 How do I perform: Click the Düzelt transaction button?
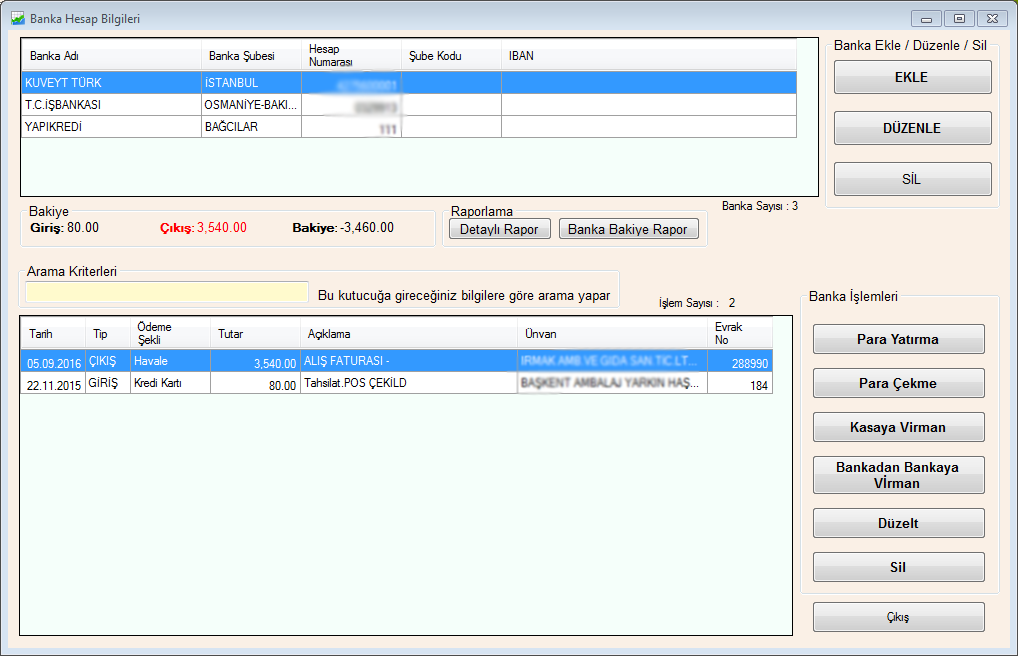[899, 524]
